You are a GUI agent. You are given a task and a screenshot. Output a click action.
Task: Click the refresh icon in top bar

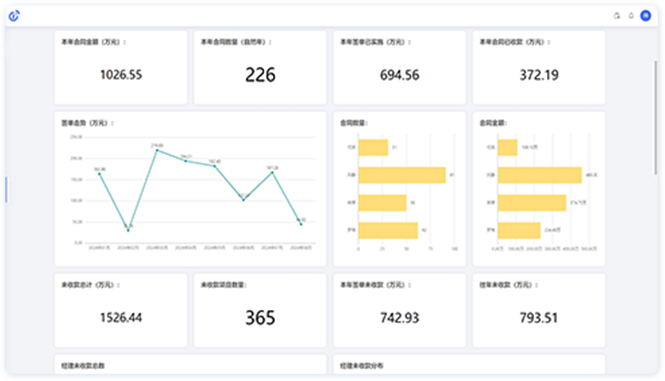[x=617, y=16]
